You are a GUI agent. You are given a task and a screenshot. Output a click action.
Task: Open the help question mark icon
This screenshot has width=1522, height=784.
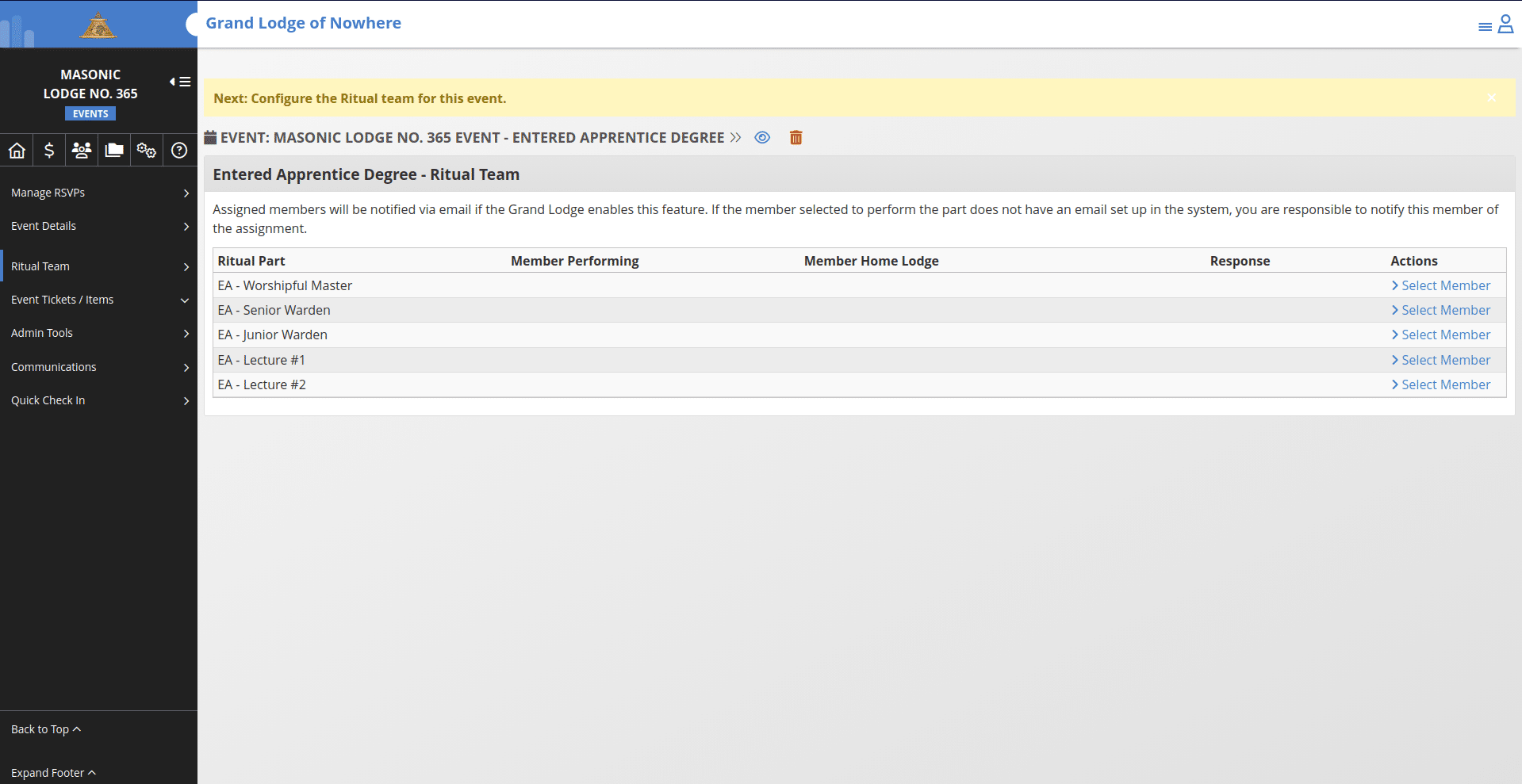[x=179, y=150]
